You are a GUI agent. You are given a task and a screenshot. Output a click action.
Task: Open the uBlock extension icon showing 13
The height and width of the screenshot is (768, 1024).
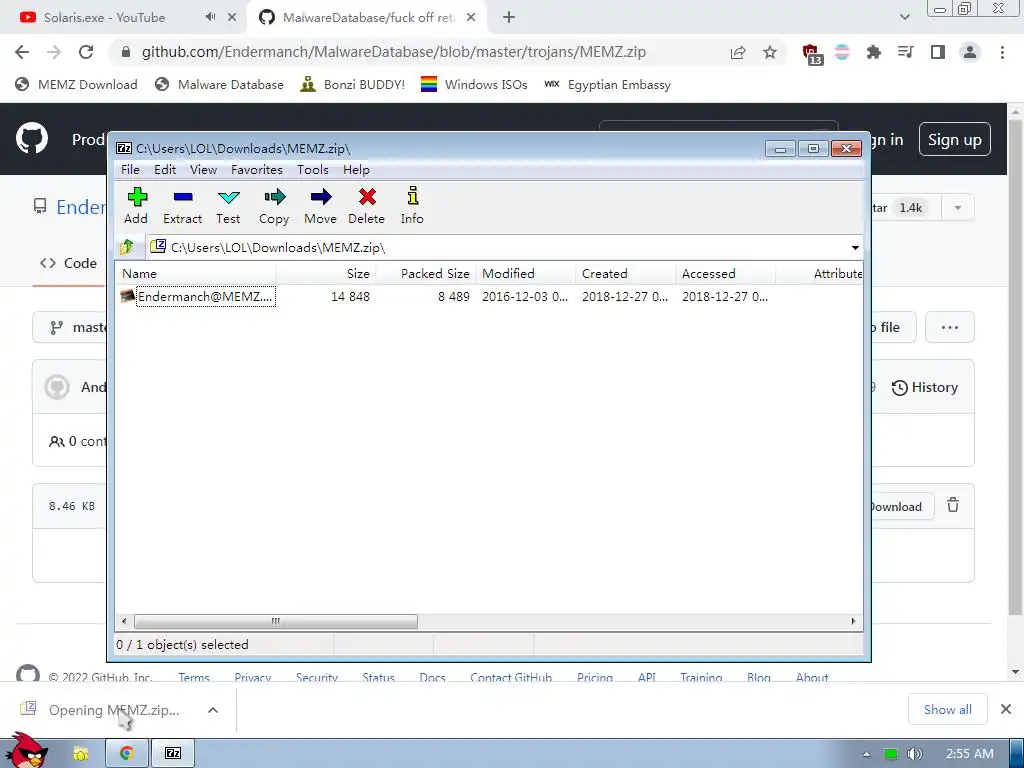click(x=812, y=54)
